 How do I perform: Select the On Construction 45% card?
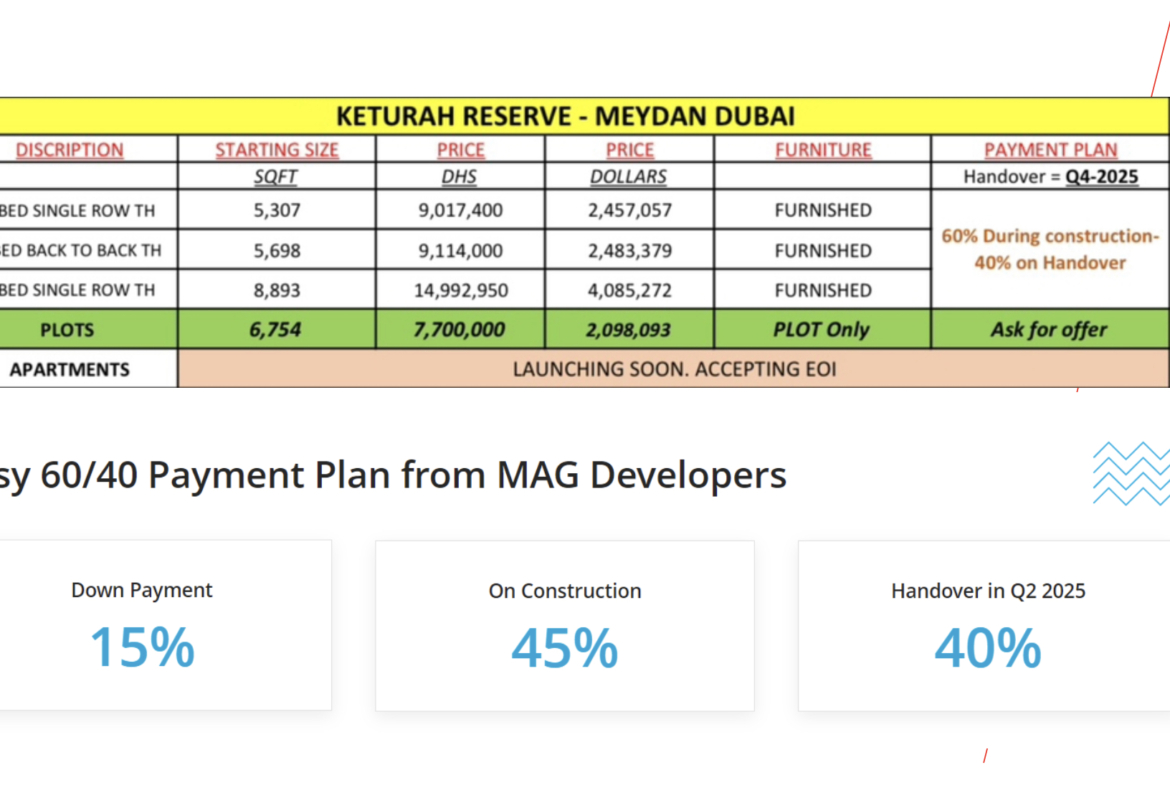[565, 625]
